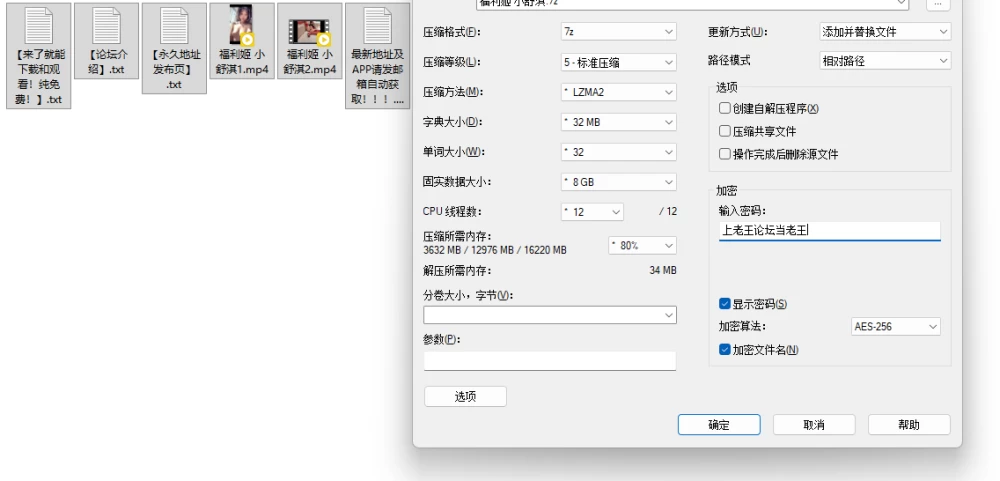Select the 福利姬 小舒淇1.mp4 video thumbnail

coord(242,26)
